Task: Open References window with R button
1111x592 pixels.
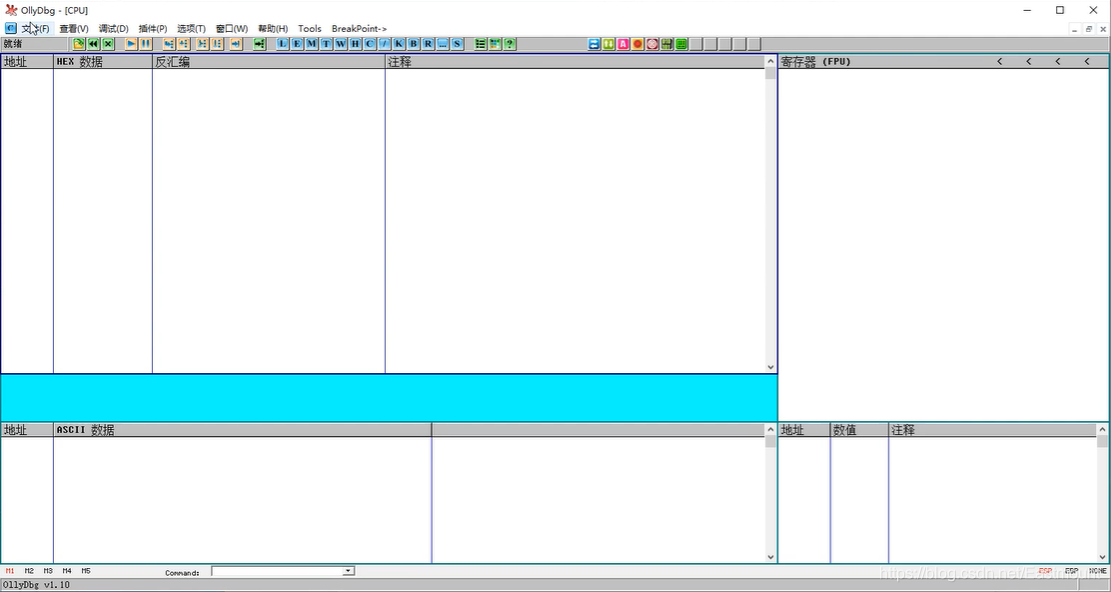Action: (x=428, y=44)
